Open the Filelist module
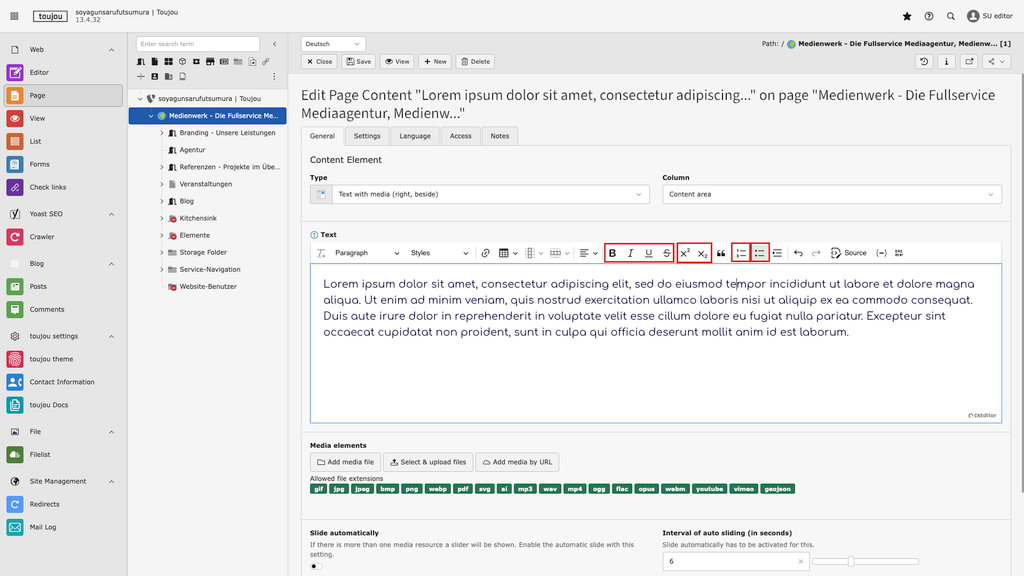Image resolution: width=1024 pixels, height=576 pixels. point(63,455)
